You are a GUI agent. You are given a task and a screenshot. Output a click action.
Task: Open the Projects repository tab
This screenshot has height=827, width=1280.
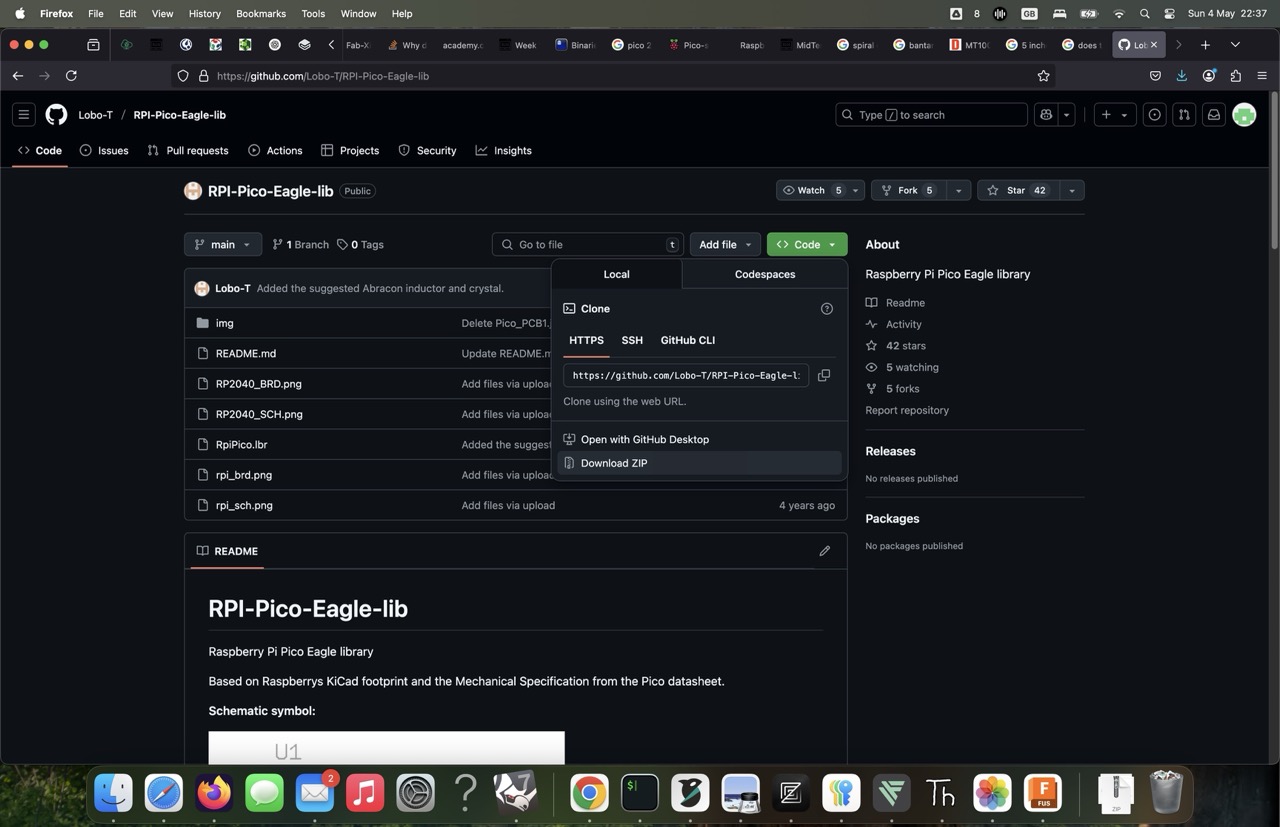[350, 150]
